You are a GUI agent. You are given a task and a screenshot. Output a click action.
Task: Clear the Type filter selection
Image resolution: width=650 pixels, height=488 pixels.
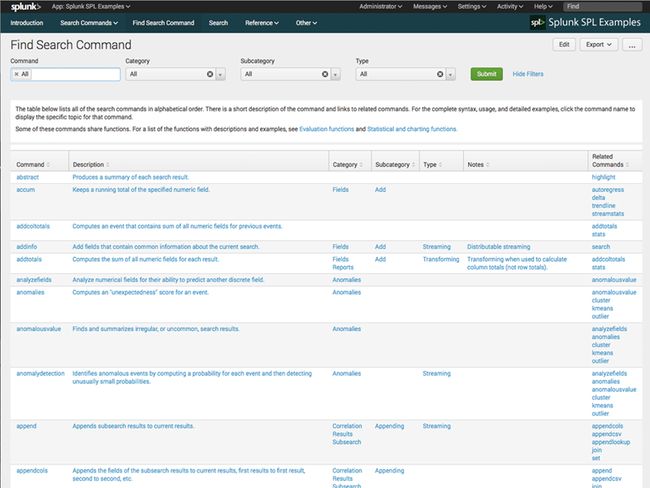[440, 74]
